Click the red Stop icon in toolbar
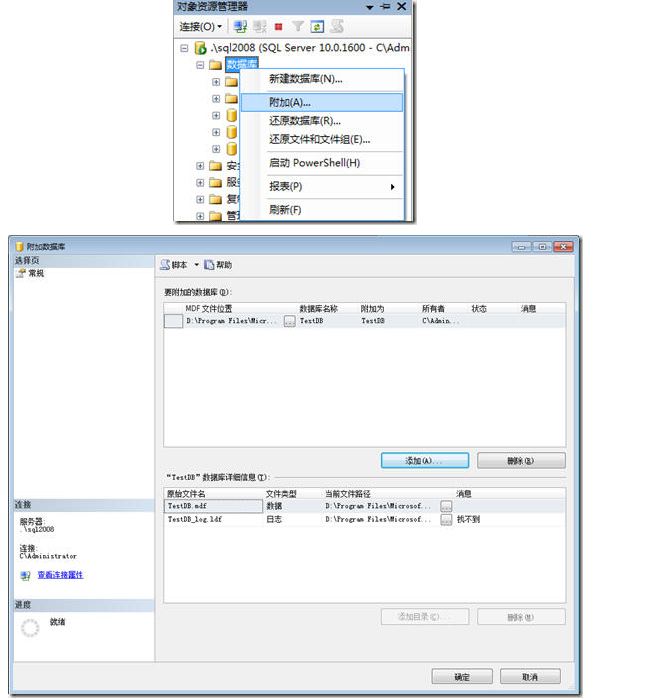 pos(279,27)
